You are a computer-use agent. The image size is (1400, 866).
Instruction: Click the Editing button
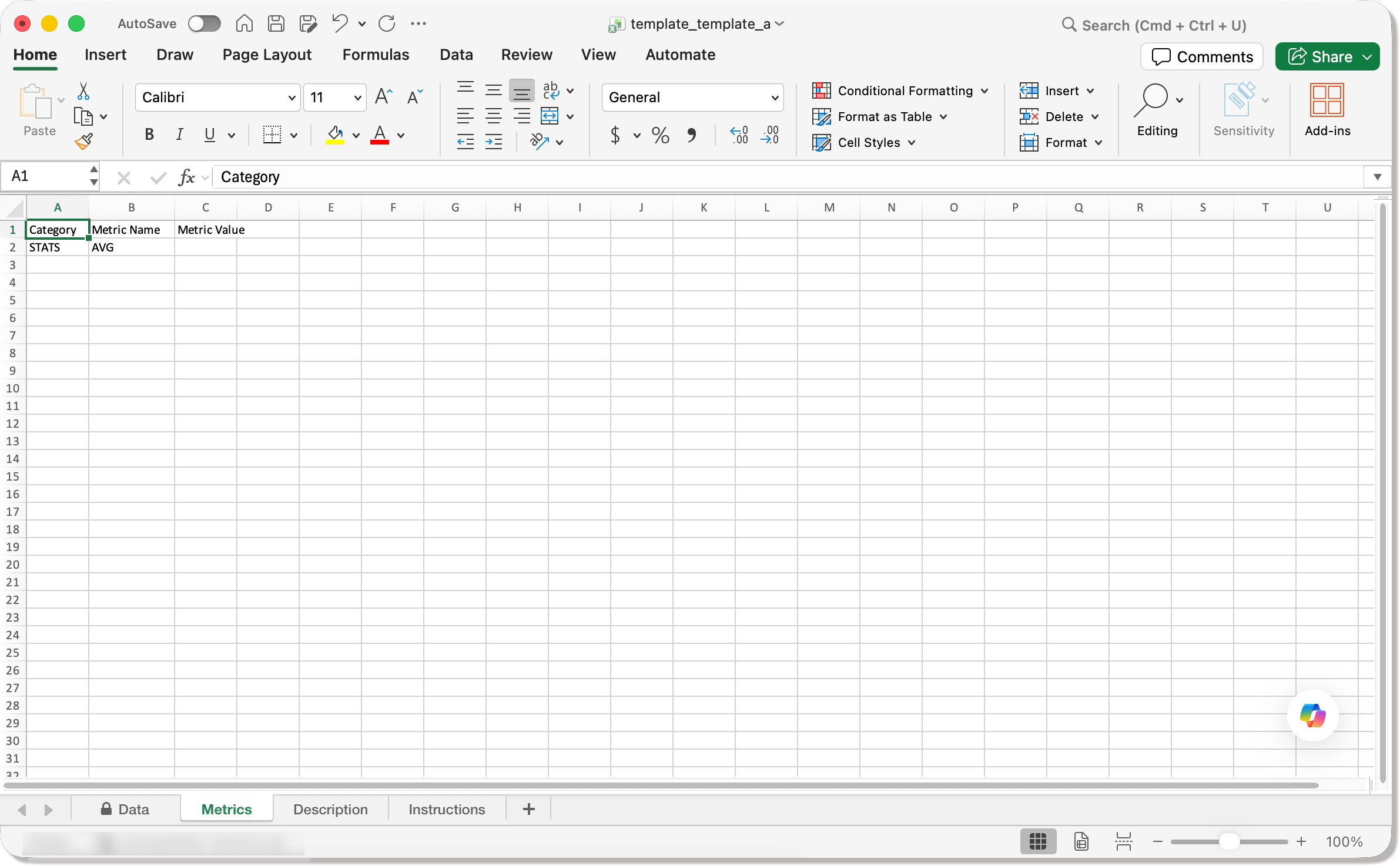coord(1157,110)
